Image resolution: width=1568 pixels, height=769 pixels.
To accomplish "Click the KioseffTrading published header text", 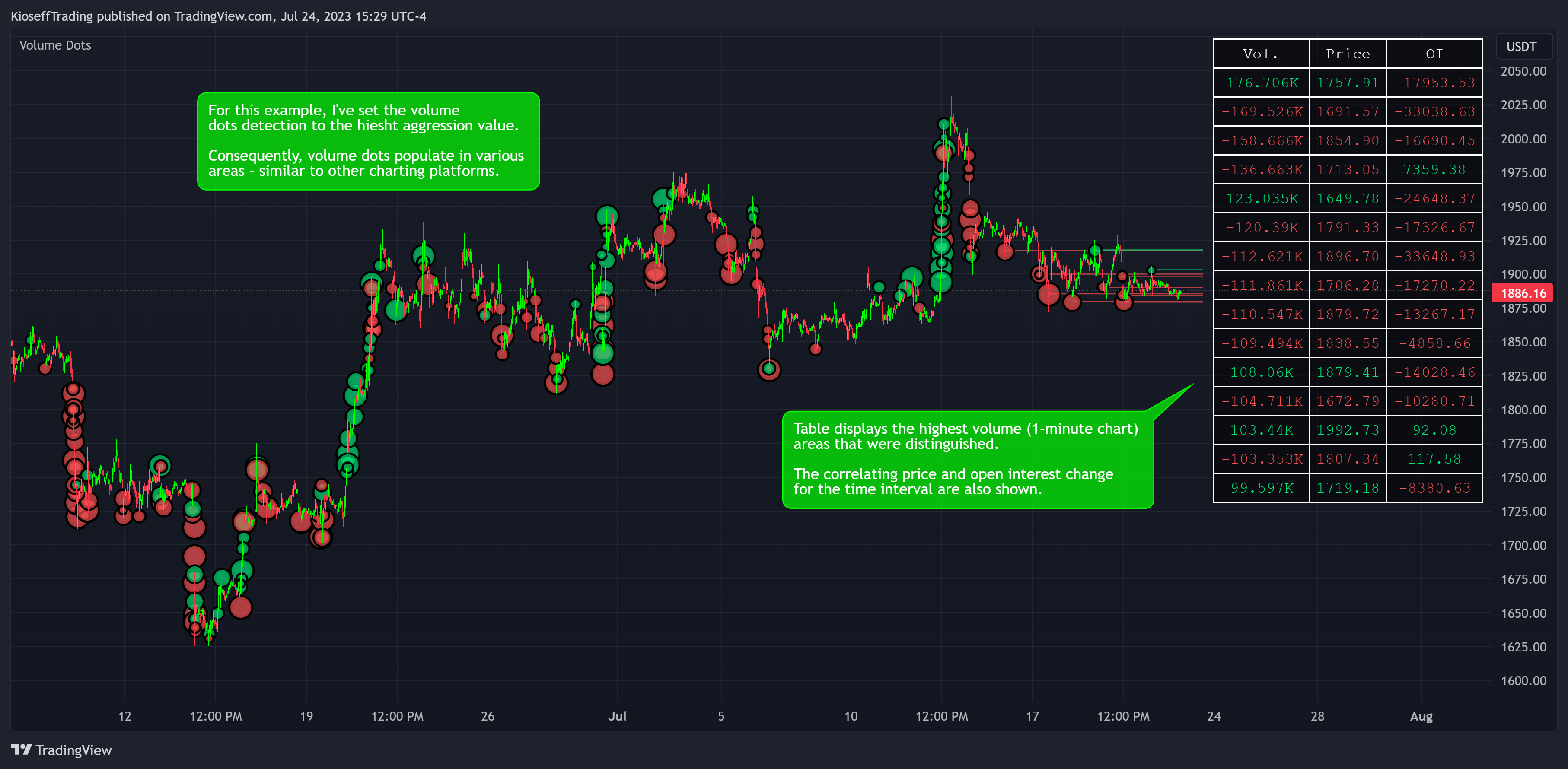I will 219,16.
